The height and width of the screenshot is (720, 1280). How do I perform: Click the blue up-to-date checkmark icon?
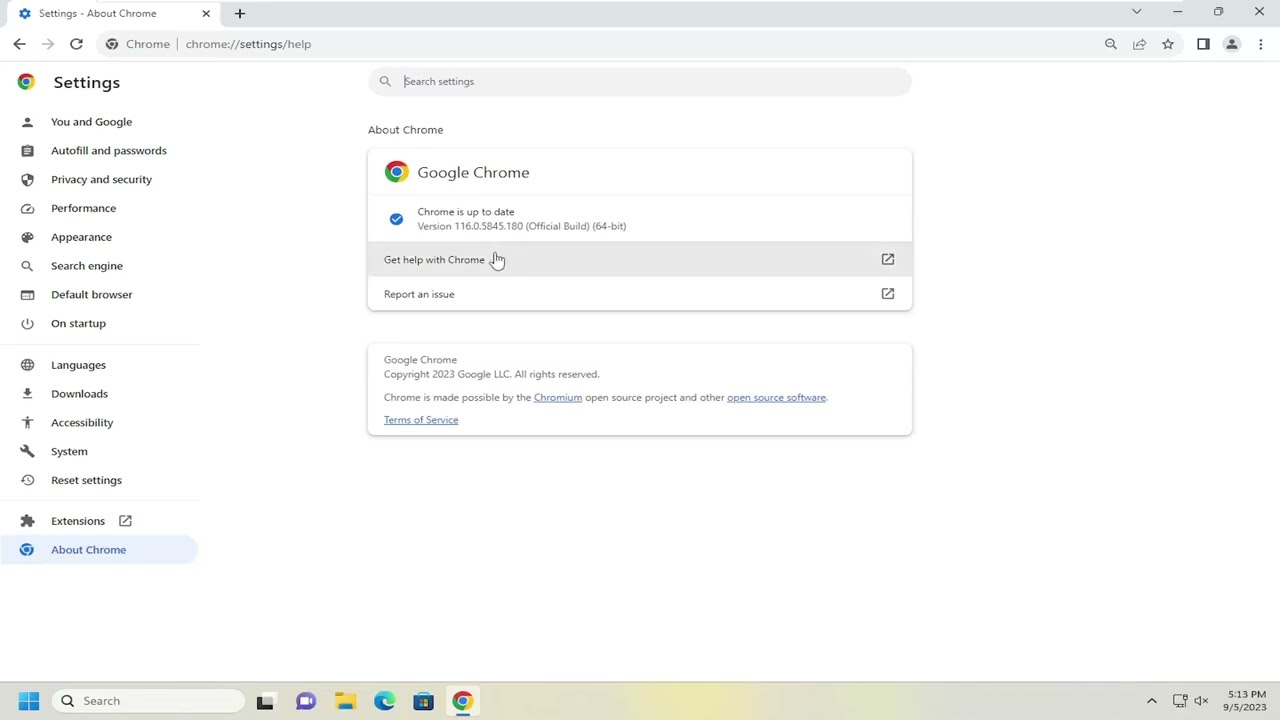pos(396,219)
